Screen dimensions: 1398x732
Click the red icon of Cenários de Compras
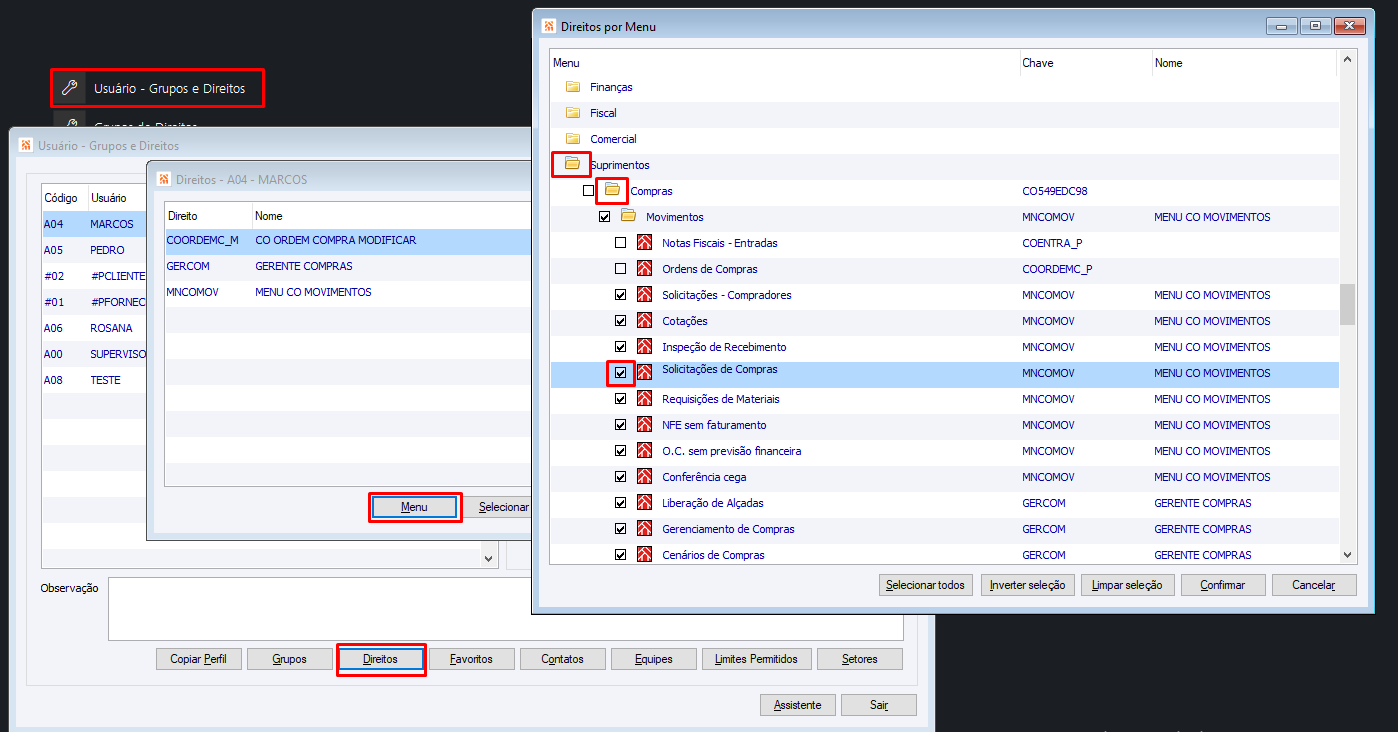[x=644, y=555]
